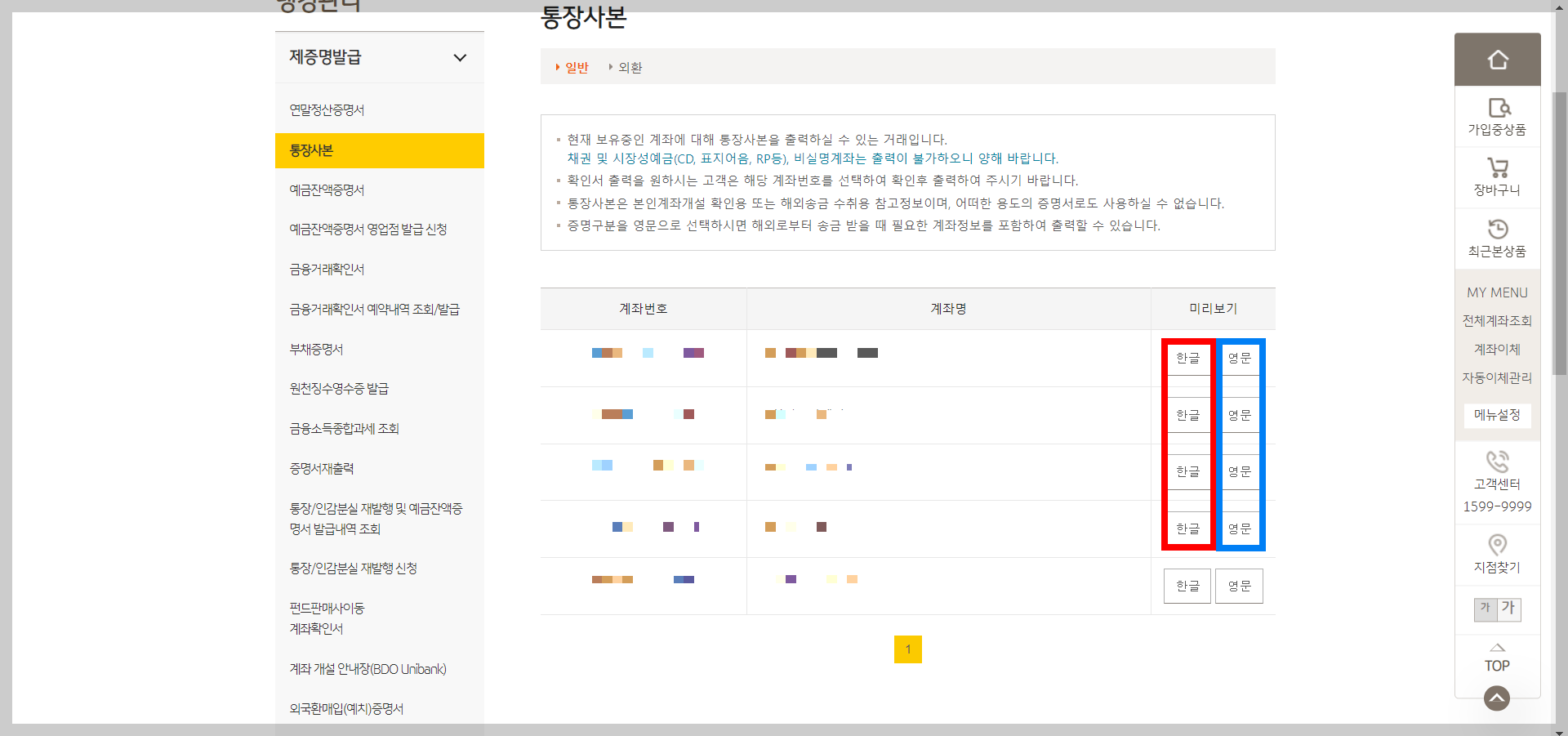1568x736 pixels.
Task: Click the home icon in the right sidebar
Action: pos(1497,59)
